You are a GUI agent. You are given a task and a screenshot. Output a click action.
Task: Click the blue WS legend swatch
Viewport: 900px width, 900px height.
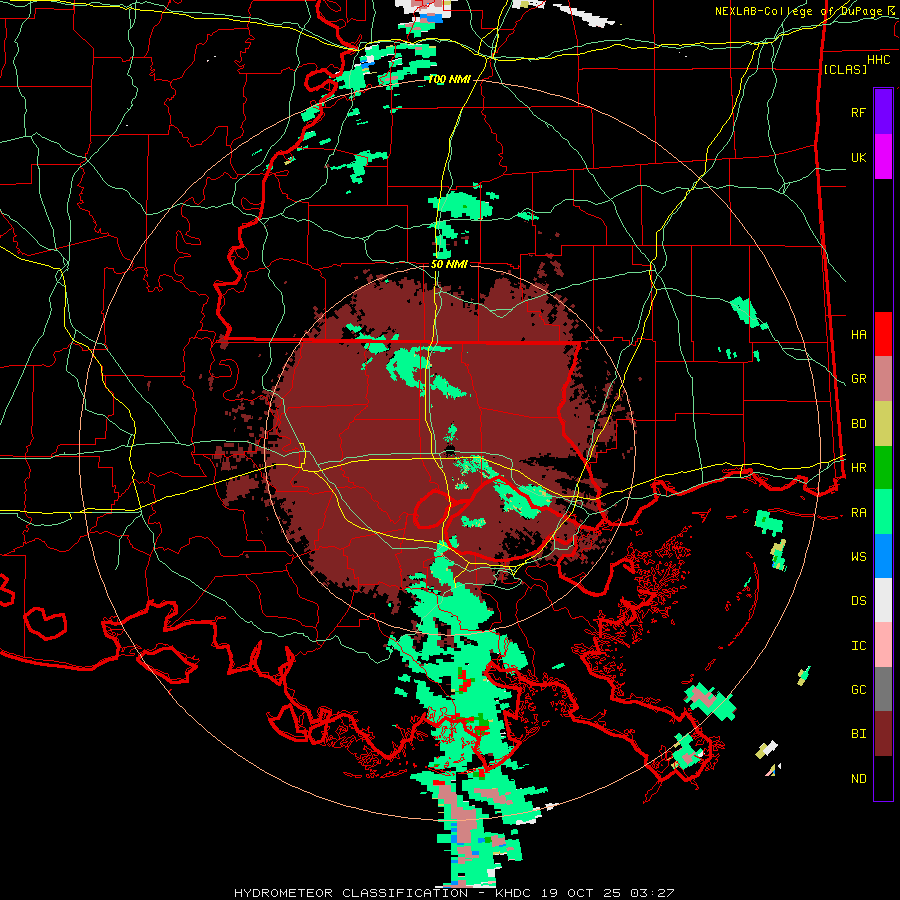tap(883, 556)
